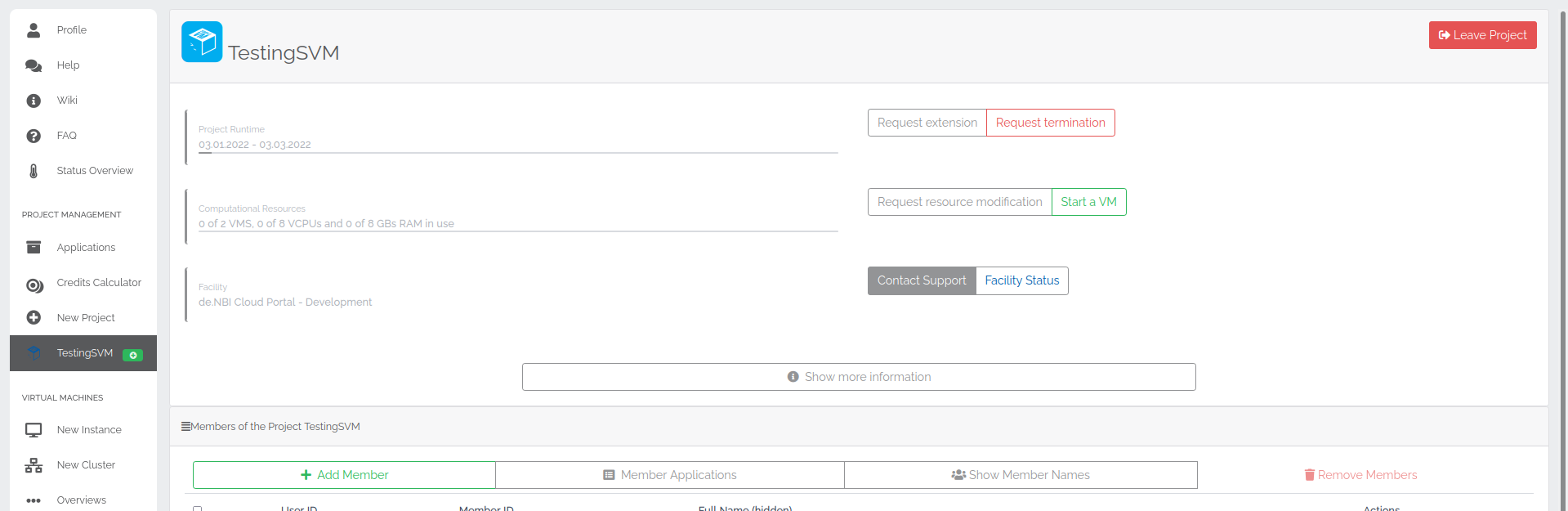Open New Cluster in sidebar
This screenshot has width=1568, height=511.
tap(86, 465)
